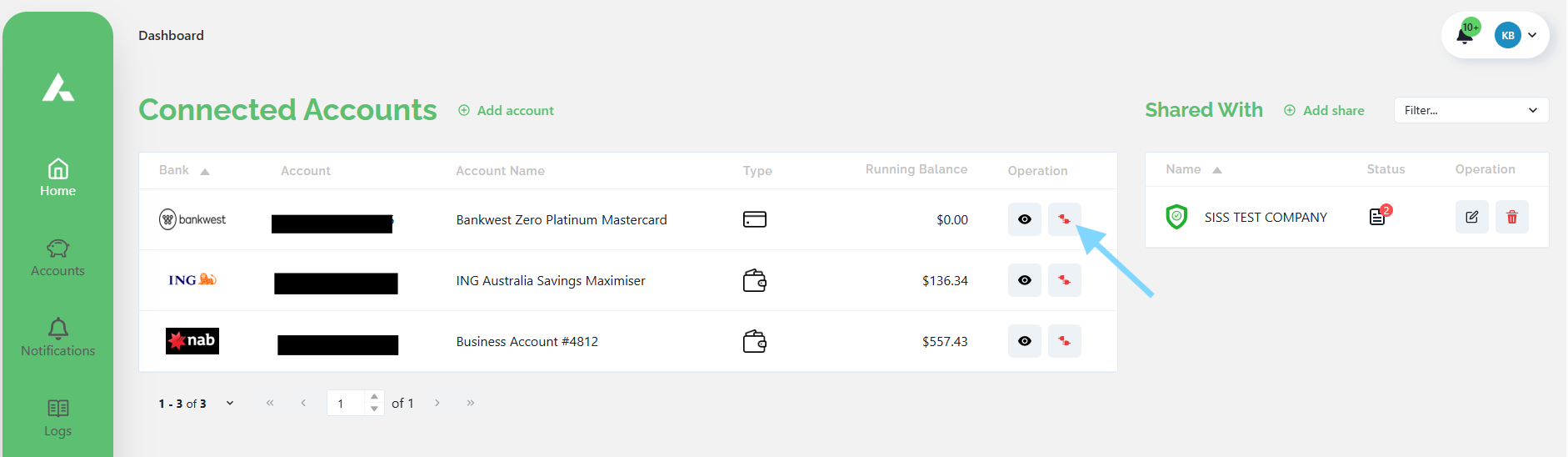The image size is (1568, 457).
Task: Open the rows-per-page dropdown
Action: (230, 404)
